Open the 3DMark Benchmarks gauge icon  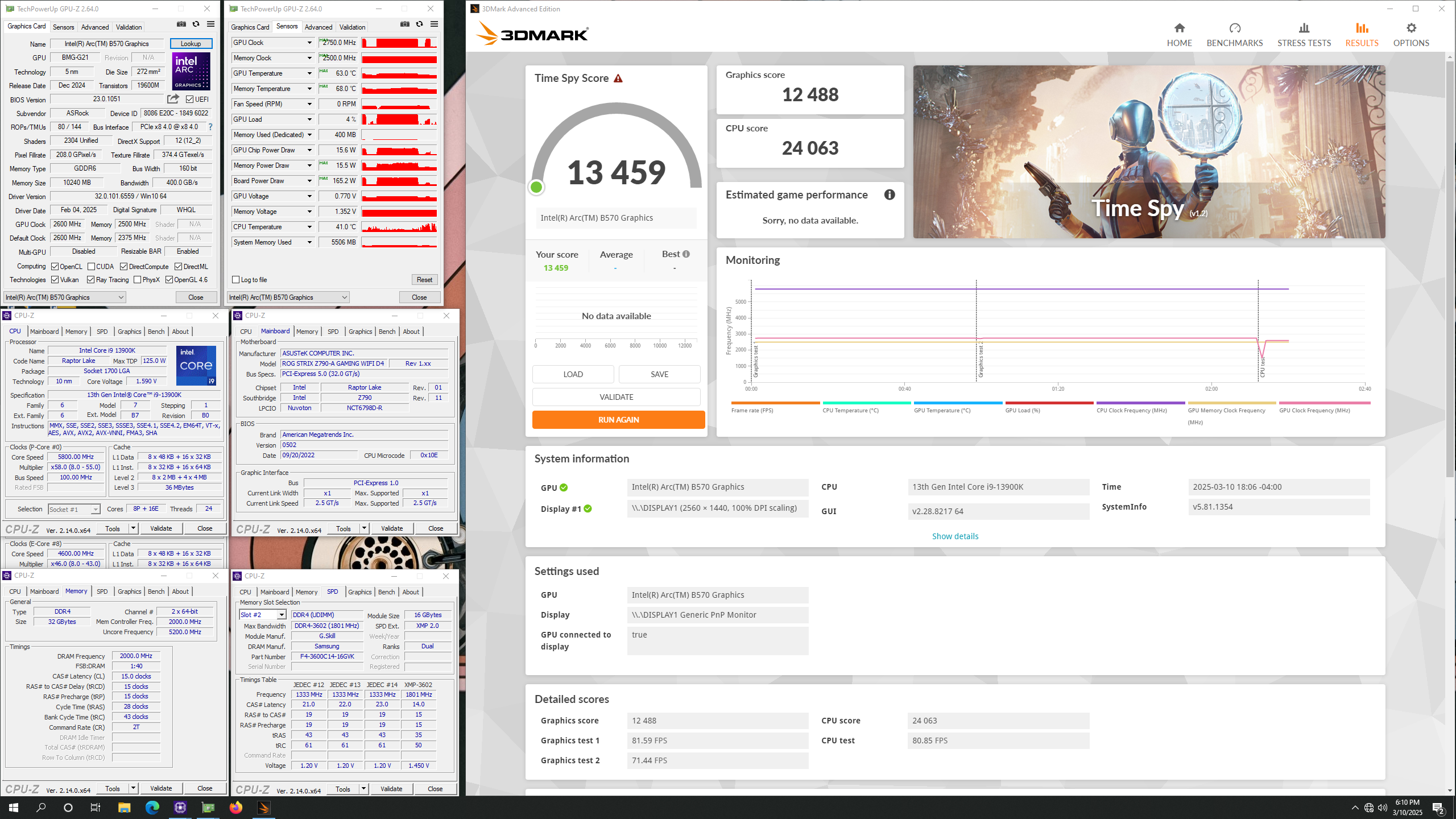tap(1235, 28)
